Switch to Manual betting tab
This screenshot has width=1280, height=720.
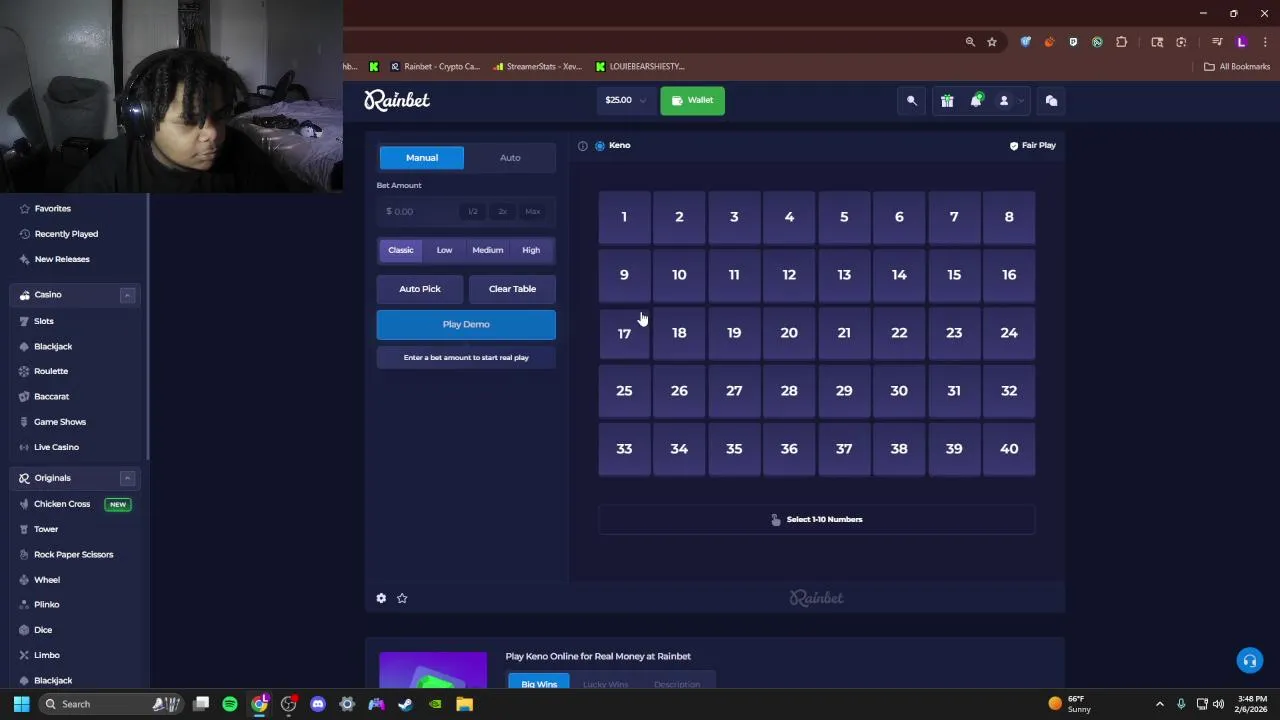pos(422,158)
